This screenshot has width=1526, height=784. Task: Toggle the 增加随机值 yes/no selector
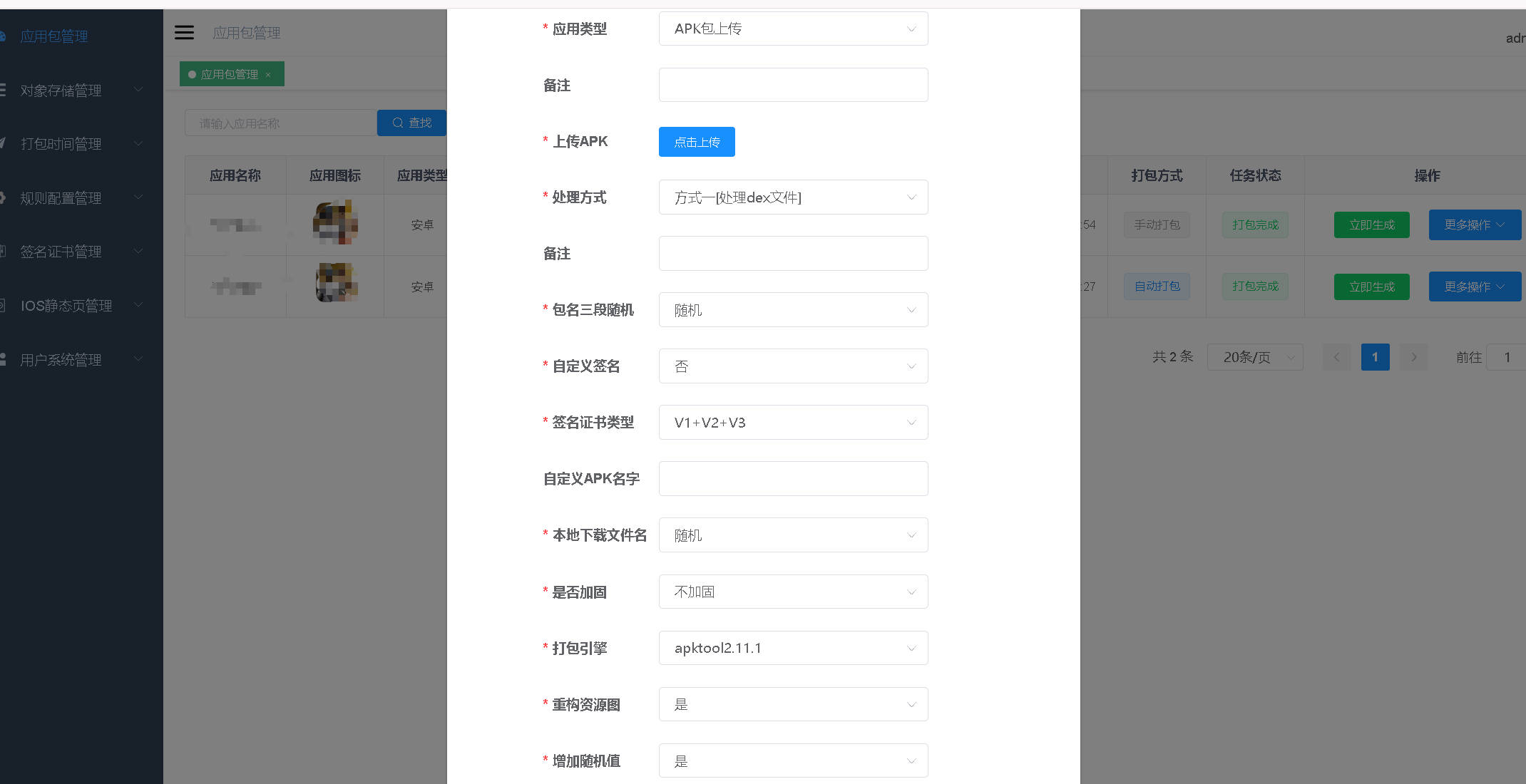click(792, 761)
